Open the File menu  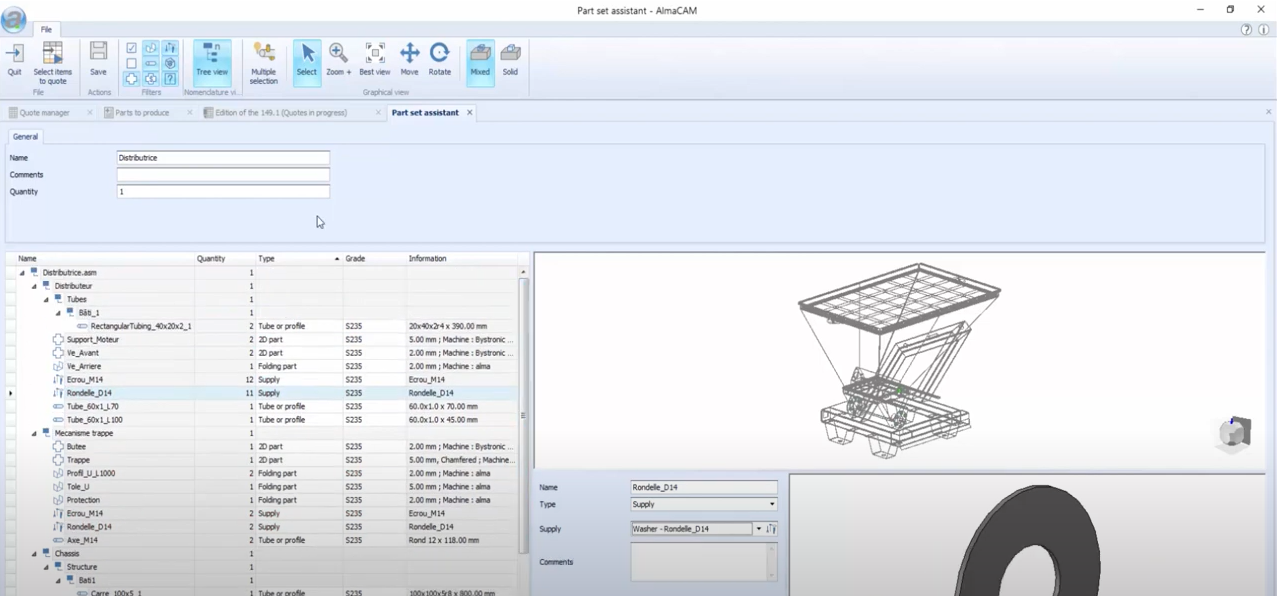pyautogui.click(x=46, y=30)
